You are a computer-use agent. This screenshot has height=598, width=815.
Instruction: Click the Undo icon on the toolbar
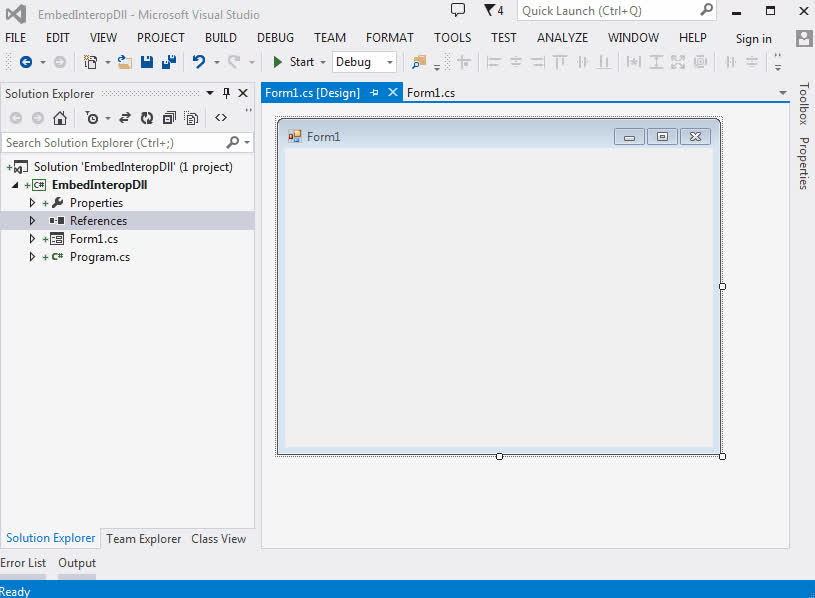coord(199,62)
